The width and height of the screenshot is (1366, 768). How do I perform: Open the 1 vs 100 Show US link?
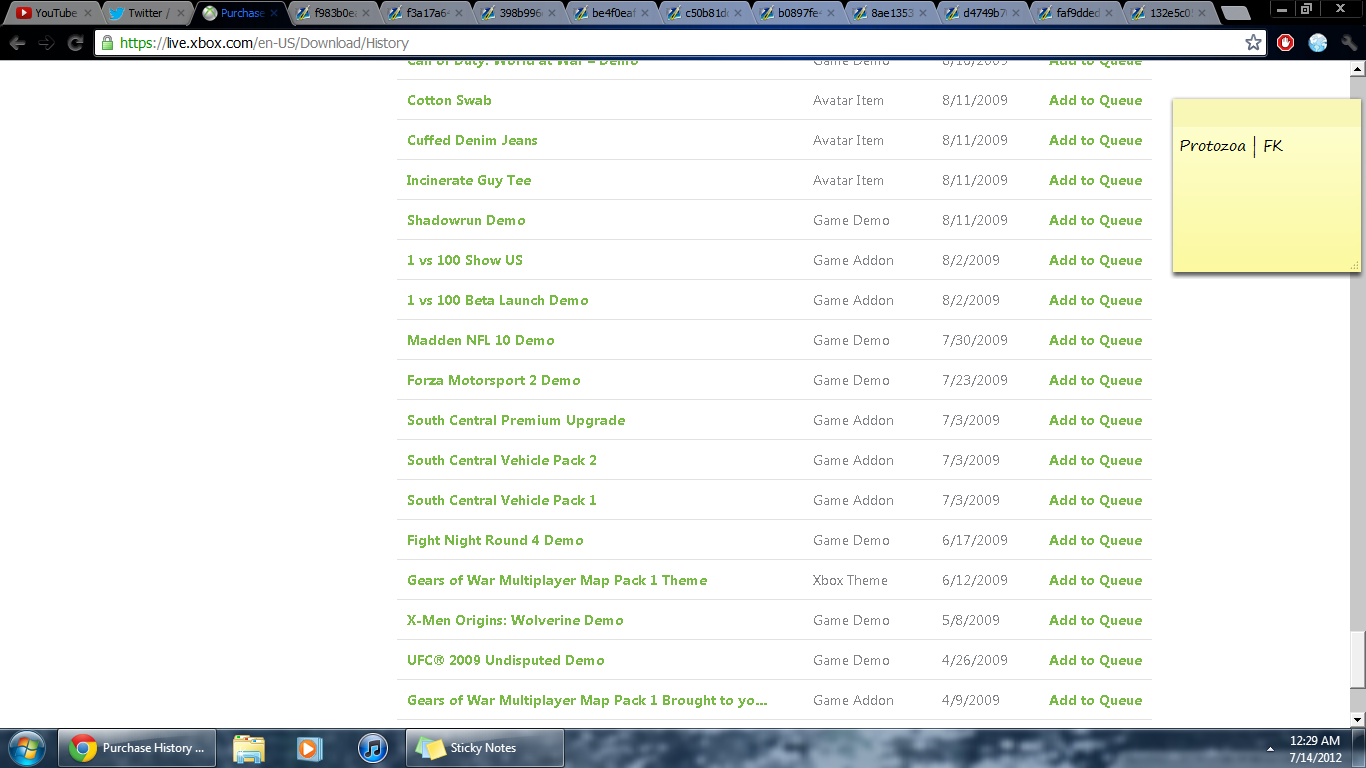[465, 260]
